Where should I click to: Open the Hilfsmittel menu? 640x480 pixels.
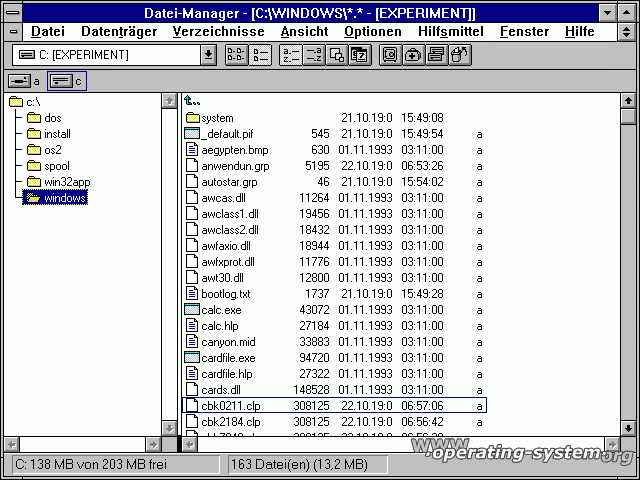(451, 31)
